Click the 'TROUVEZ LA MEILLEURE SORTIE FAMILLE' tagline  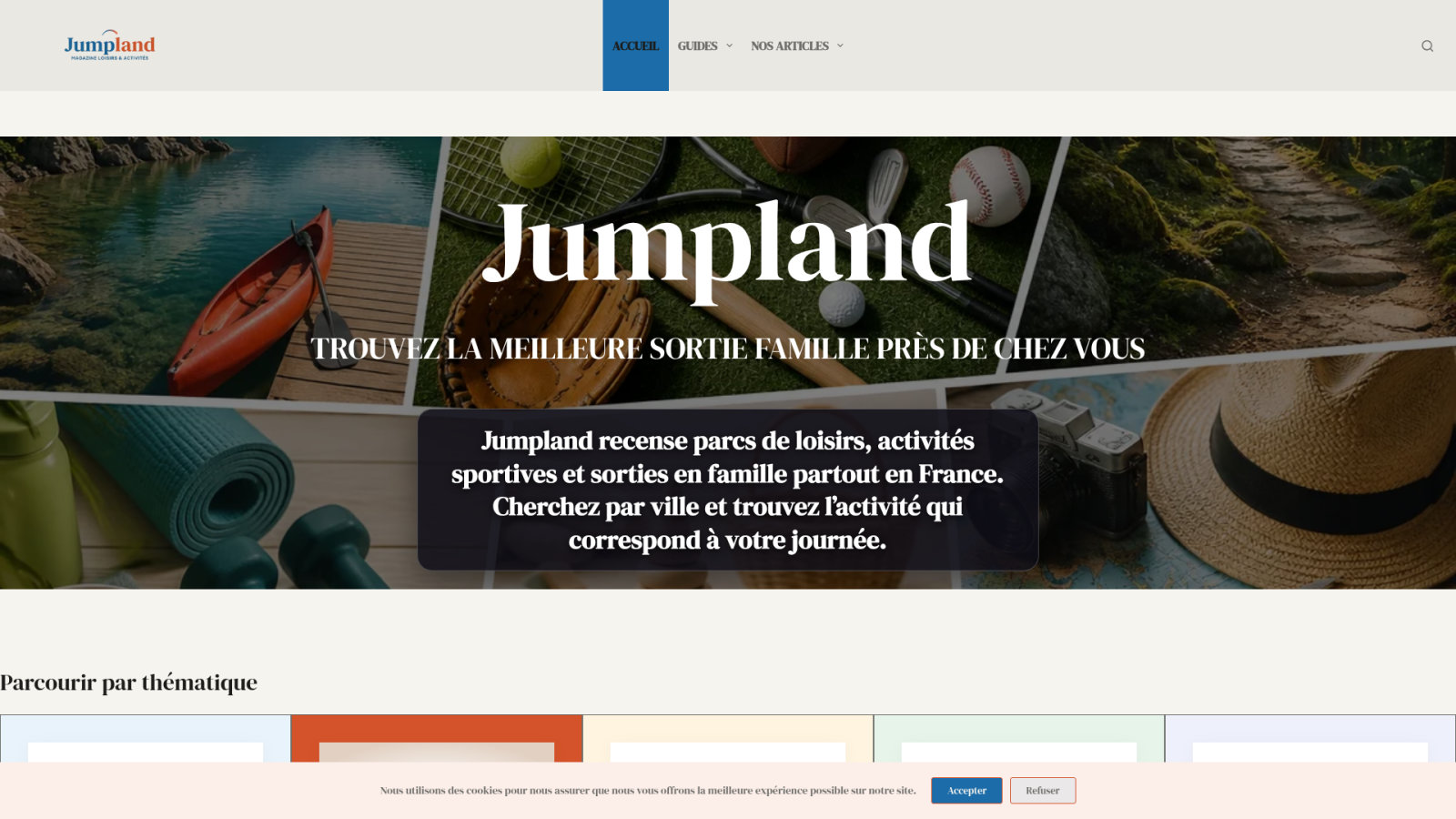(x=727, y=349)
